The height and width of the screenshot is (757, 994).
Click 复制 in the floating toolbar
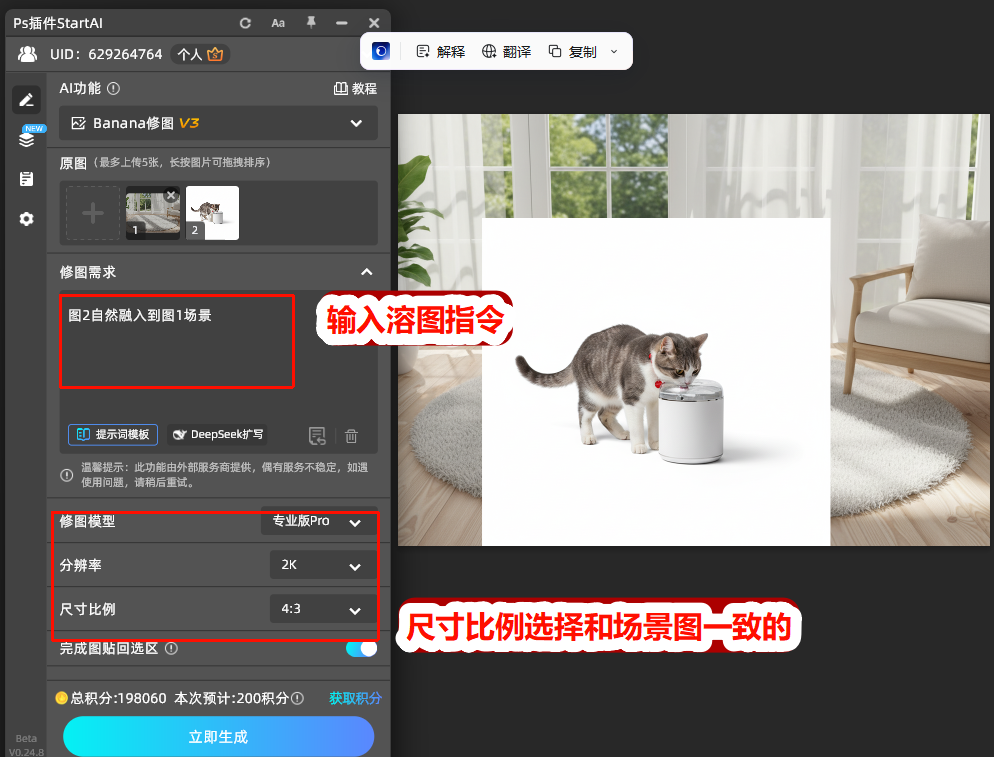[572, 51]
